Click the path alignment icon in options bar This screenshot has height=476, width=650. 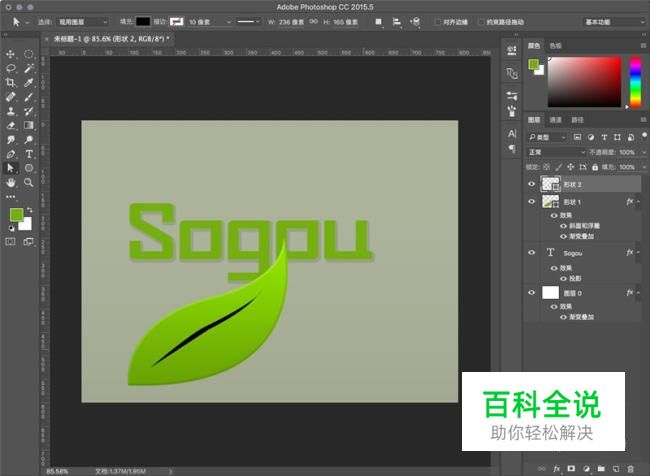click(x=397, y=22)
